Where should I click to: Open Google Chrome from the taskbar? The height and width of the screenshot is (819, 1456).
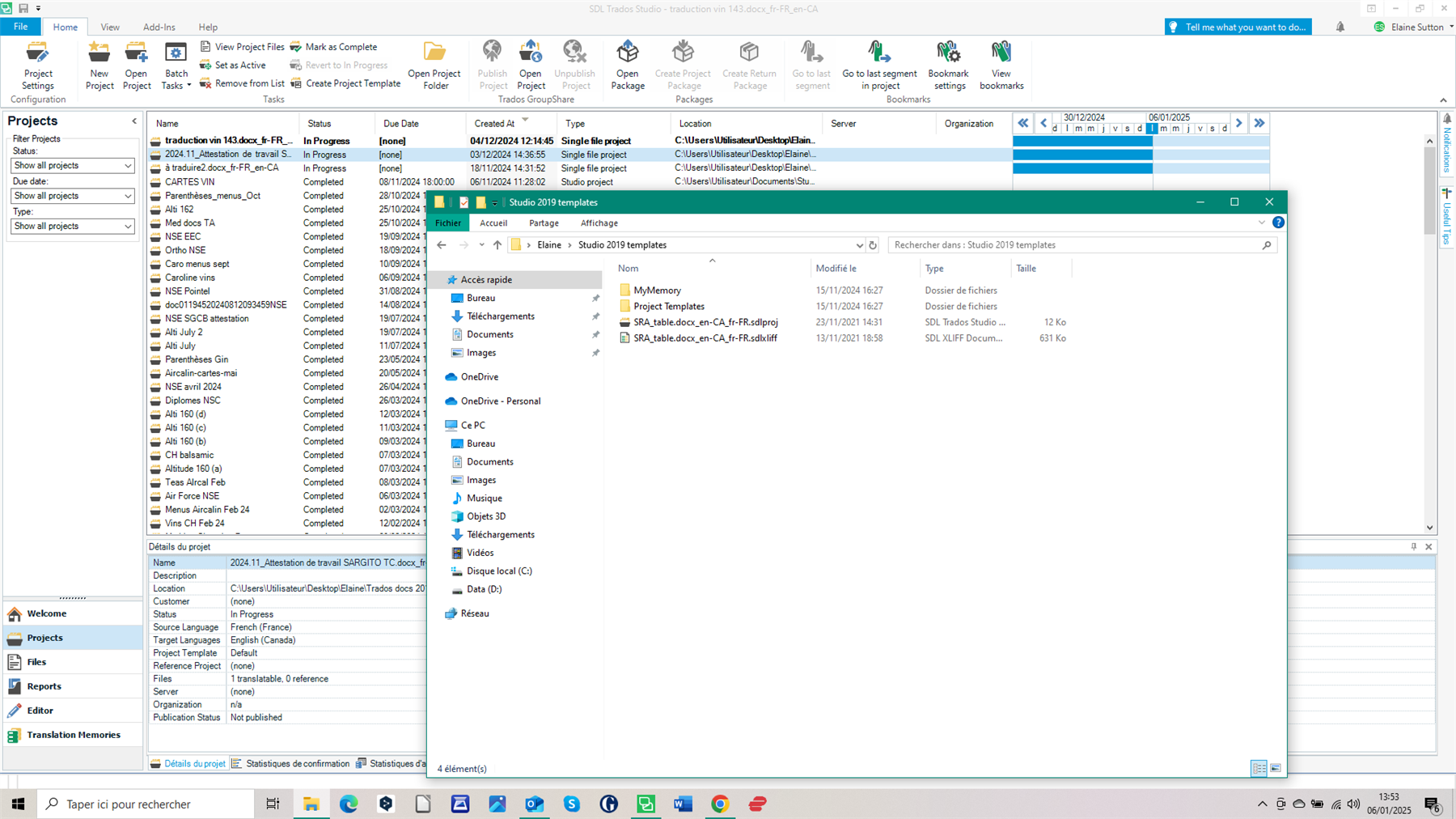click(720, 804)
